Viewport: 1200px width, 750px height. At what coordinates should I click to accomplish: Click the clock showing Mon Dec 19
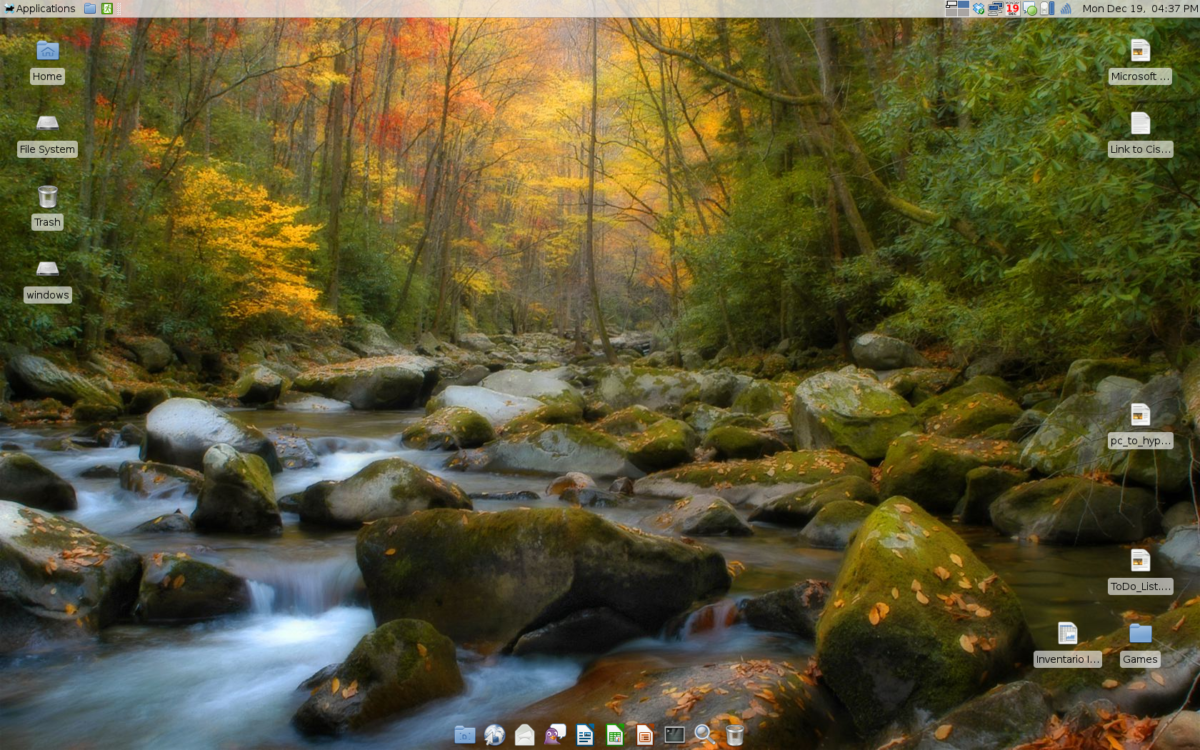click(1139, 8)
